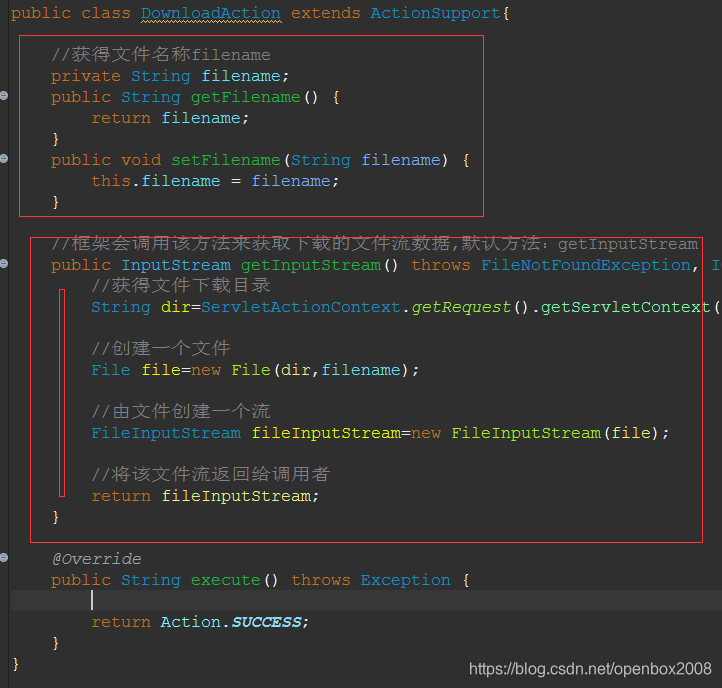Click the InputStream return type
Image resolution: width=722 pixels, height=688 pixels.
coord(176,265)
